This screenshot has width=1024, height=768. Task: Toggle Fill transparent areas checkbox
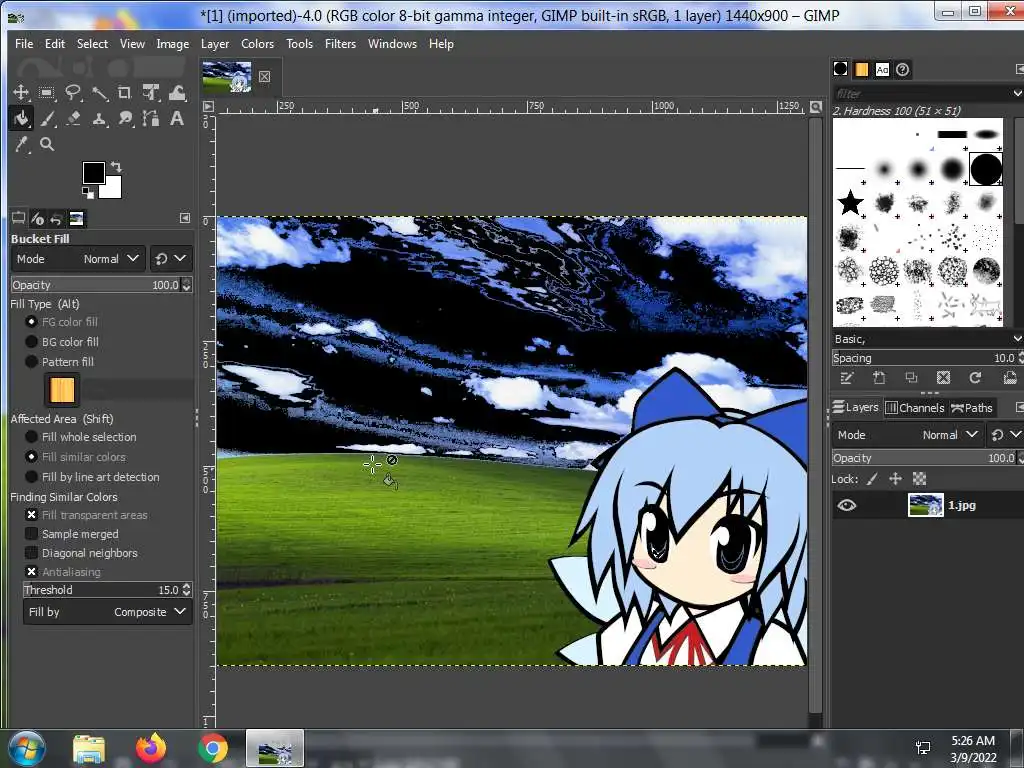pos(31,515)
